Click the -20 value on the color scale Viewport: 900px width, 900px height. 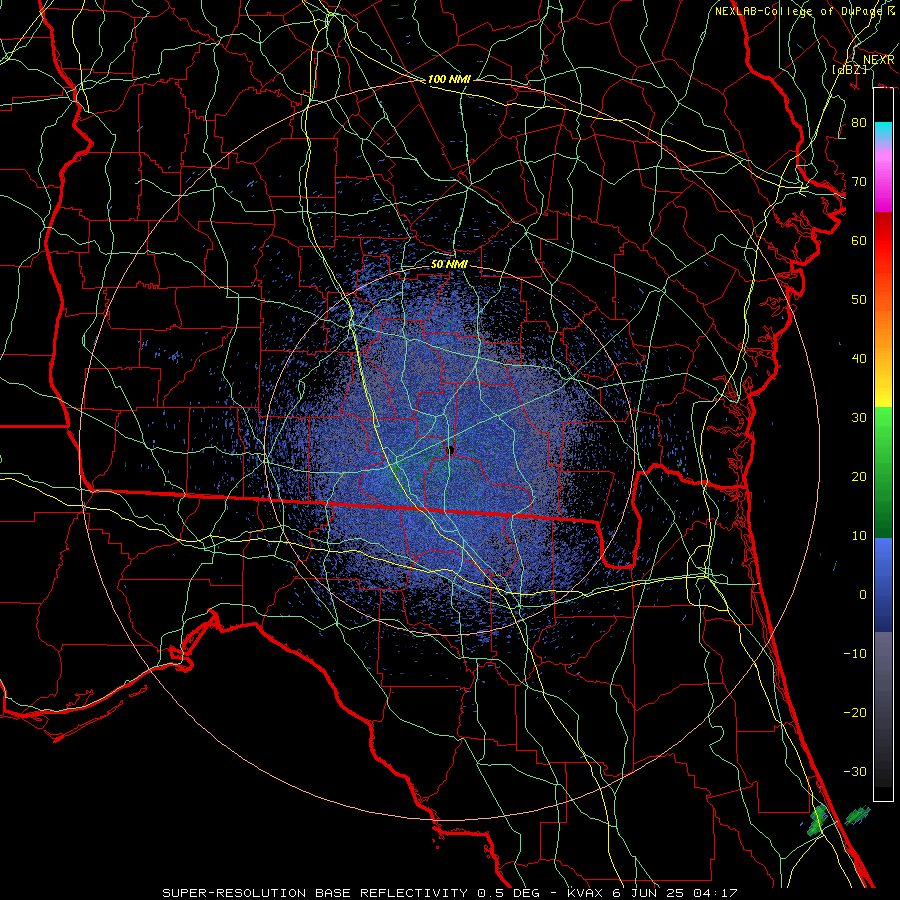855,712
